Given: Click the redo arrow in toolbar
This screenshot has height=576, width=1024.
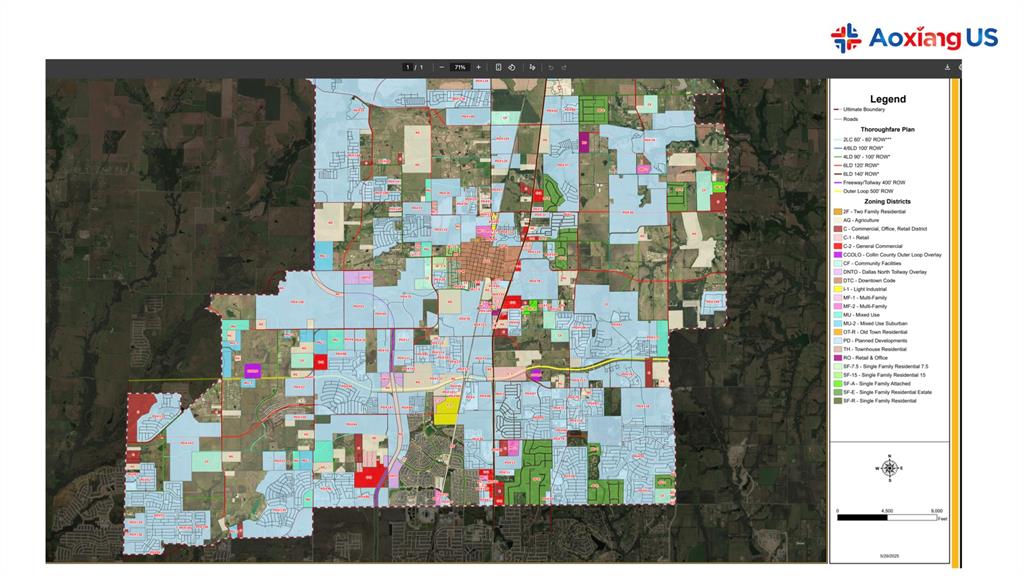Looking at the screenshot, I should click(564, 67).
